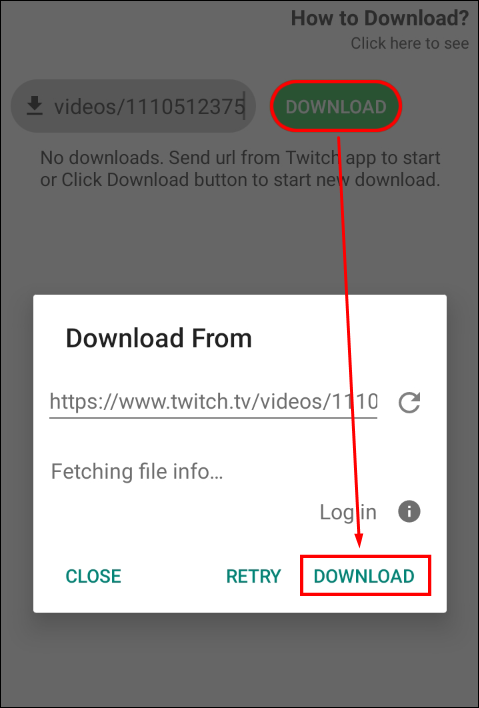Click the download arrow icon in the search pill
The width and height of the screenshot is (479, 708).
(34, 107)
